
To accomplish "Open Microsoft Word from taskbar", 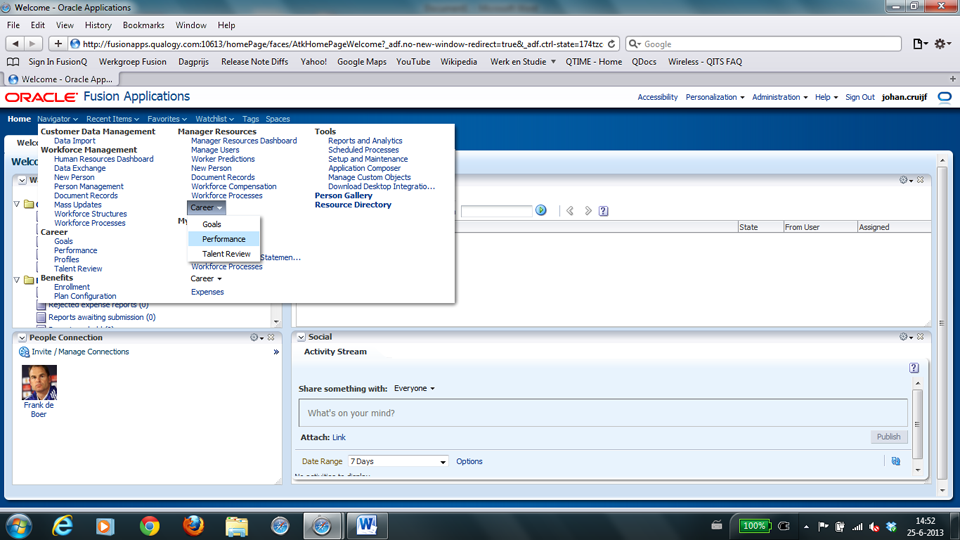I will coord(367,525).
